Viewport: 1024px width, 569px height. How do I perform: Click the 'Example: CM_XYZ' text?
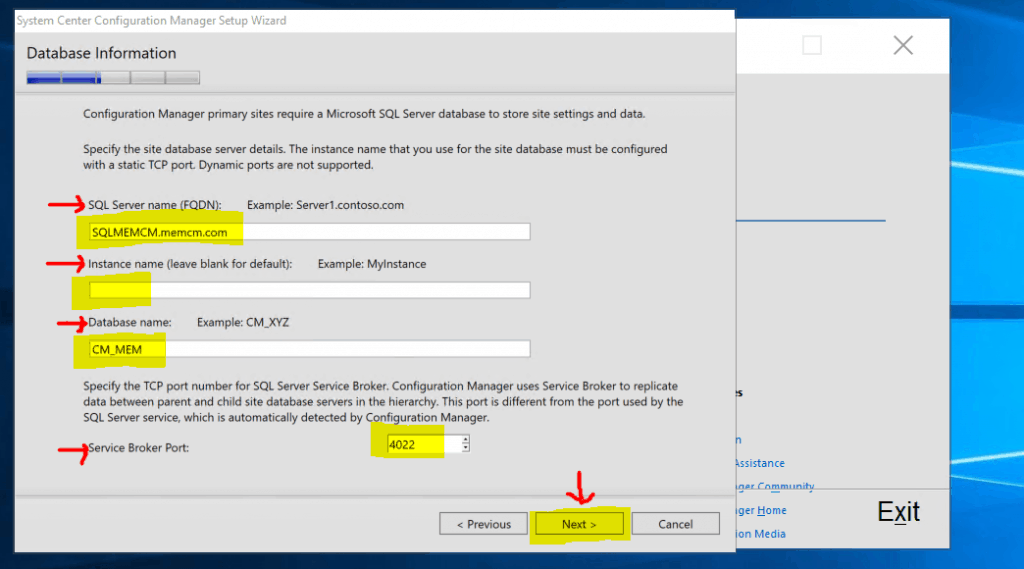click(x=243, y=322)
